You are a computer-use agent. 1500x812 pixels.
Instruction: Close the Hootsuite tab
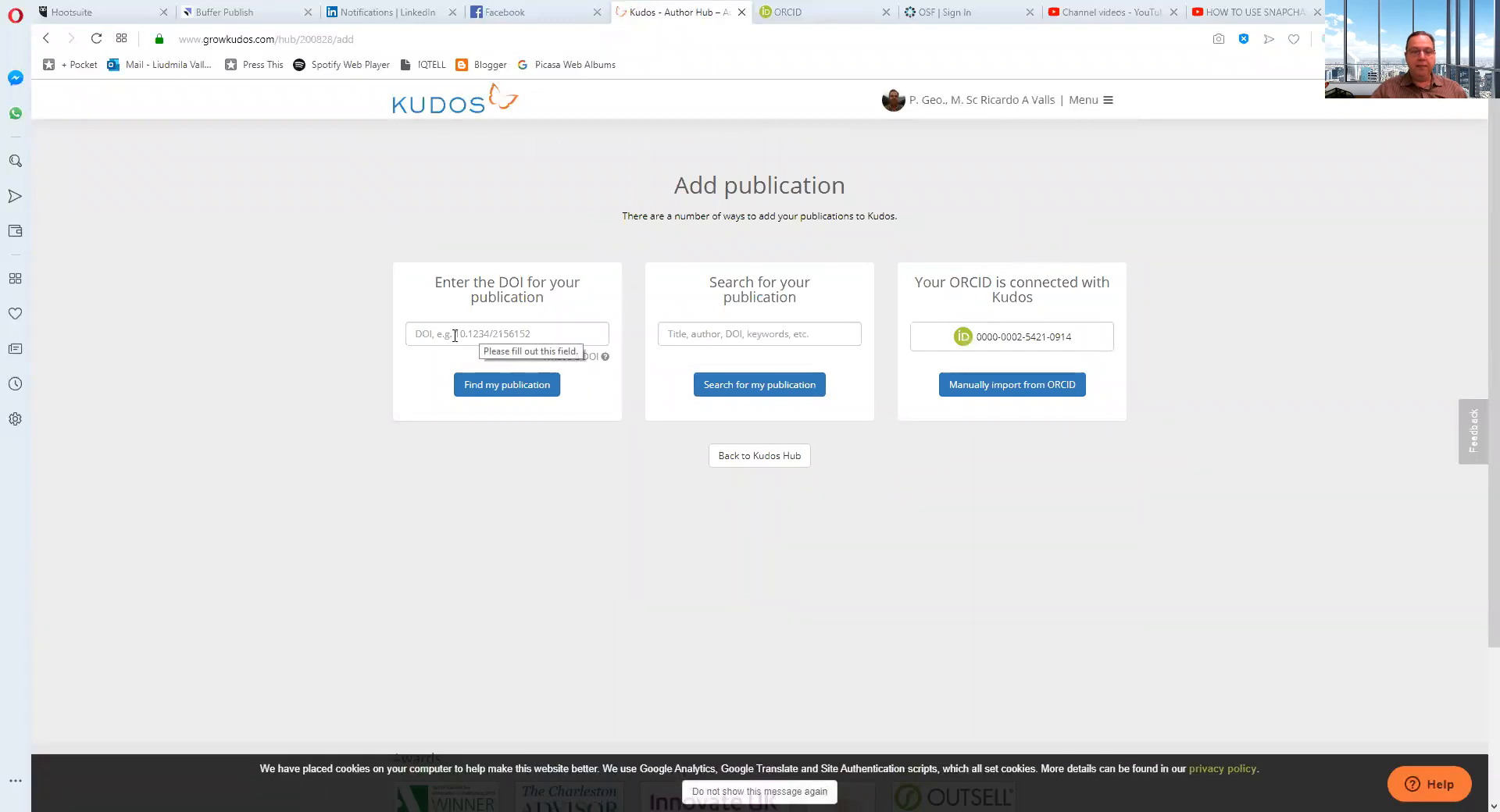pyautogui.click(x=163, y=12)
